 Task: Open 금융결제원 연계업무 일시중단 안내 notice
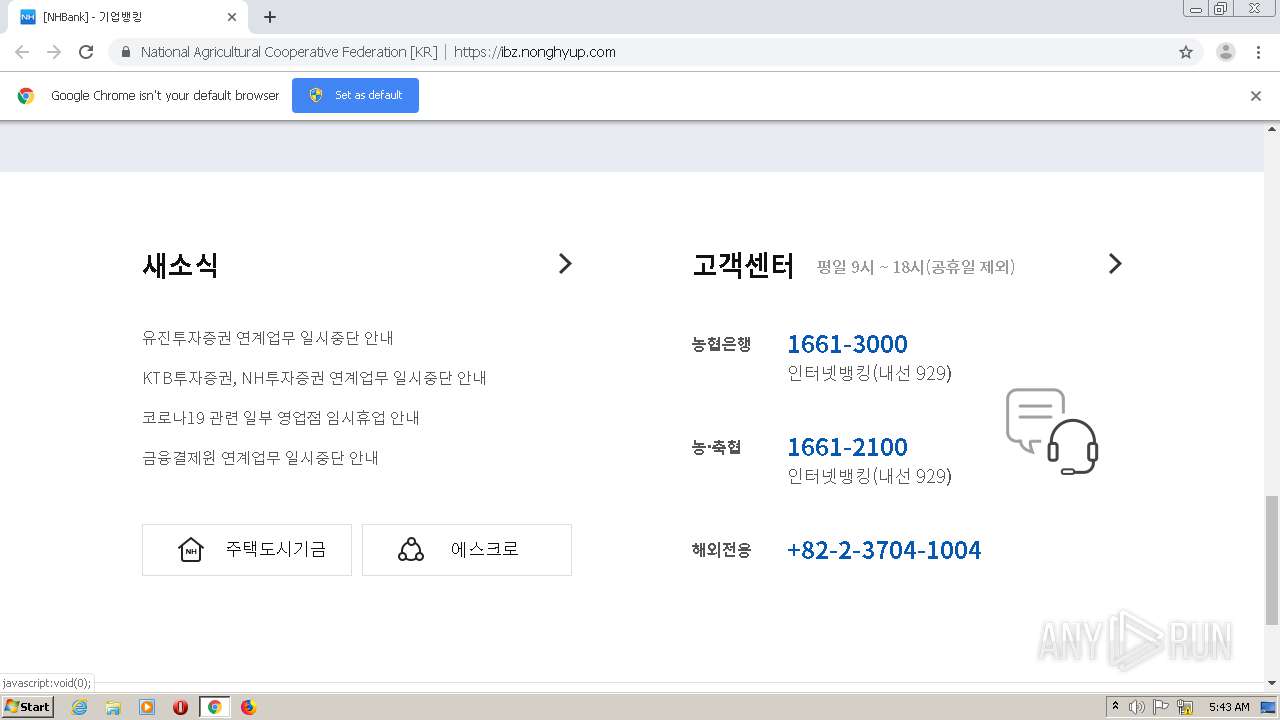pyautogui.click(x=260, y=458)
